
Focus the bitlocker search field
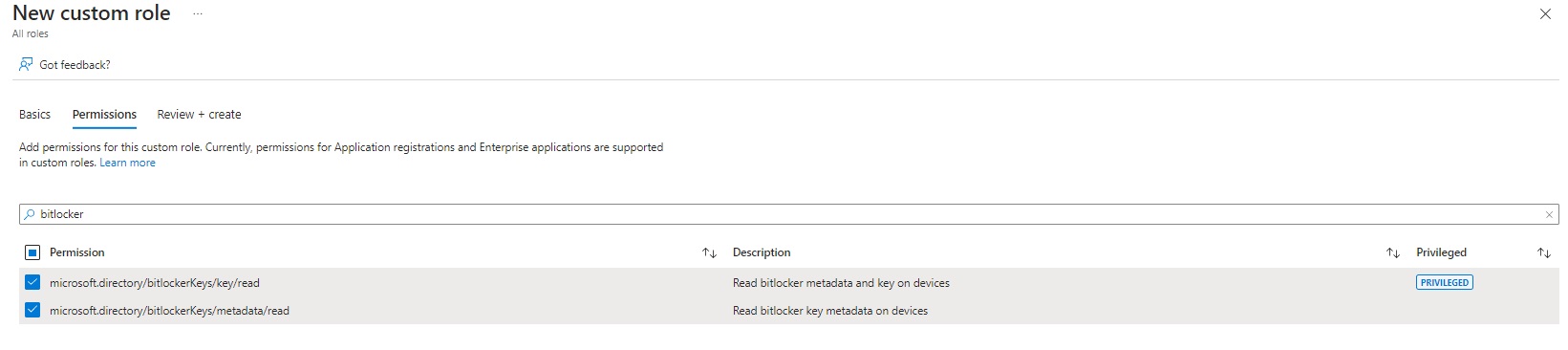click(788, 214)
